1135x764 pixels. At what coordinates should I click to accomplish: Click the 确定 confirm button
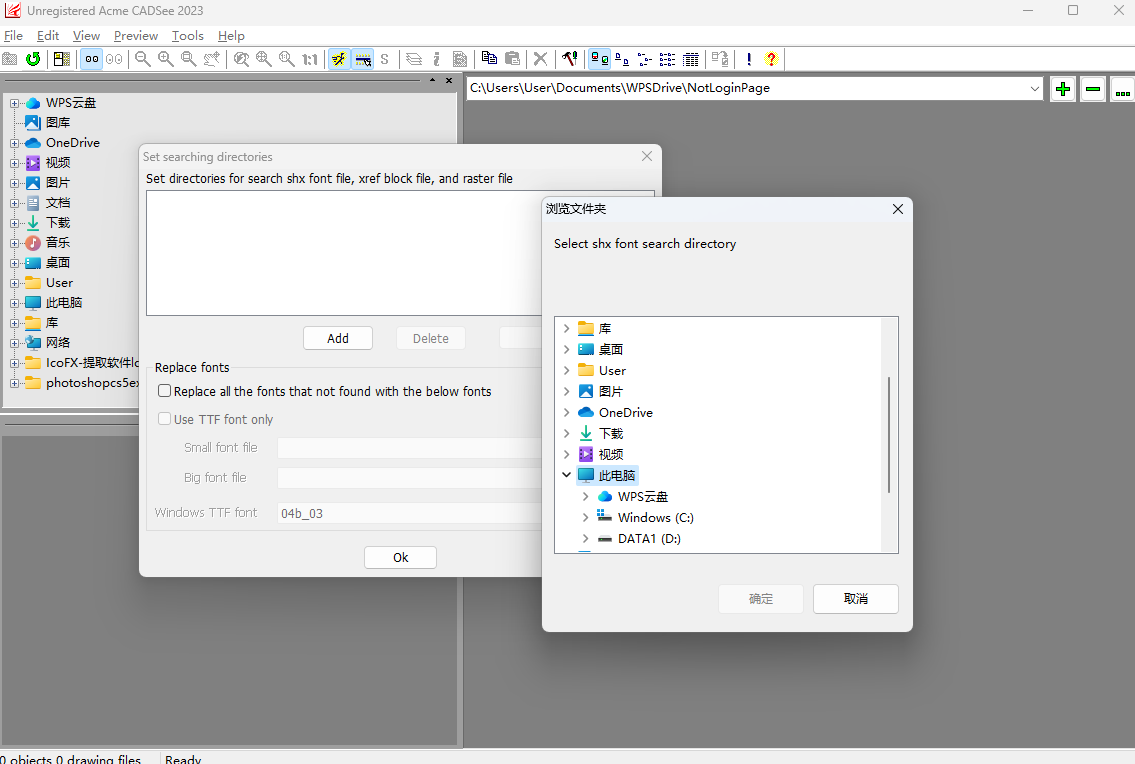click(761, 599)
